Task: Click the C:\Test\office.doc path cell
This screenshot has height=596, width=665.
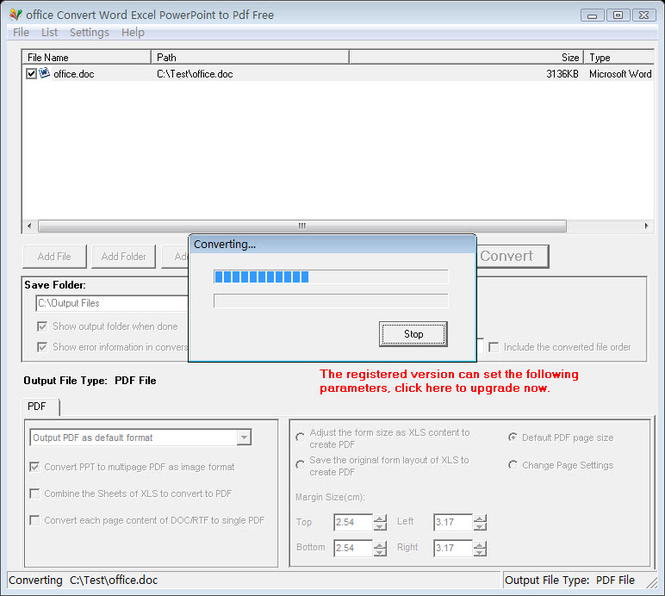Action: tap(195, 74)
